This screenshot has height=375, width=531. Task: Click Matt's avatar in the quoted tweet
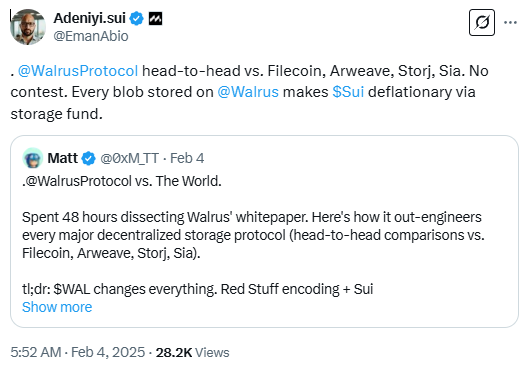(x=33, y=158)
